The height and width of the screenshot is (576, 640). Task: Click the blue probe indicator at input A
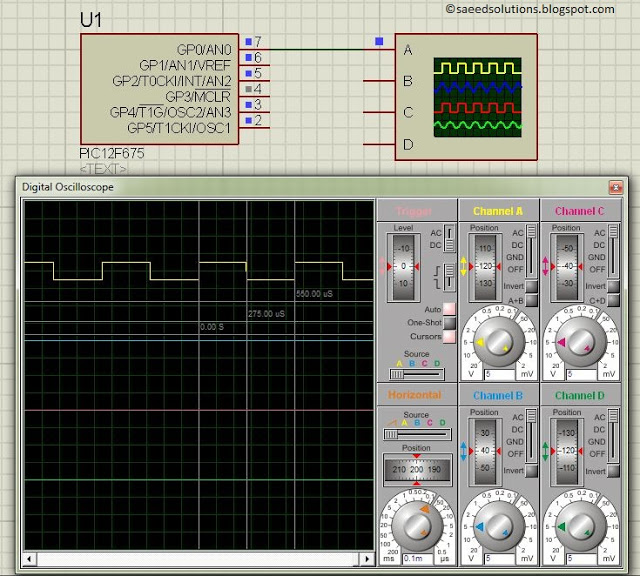click(379, 41)
